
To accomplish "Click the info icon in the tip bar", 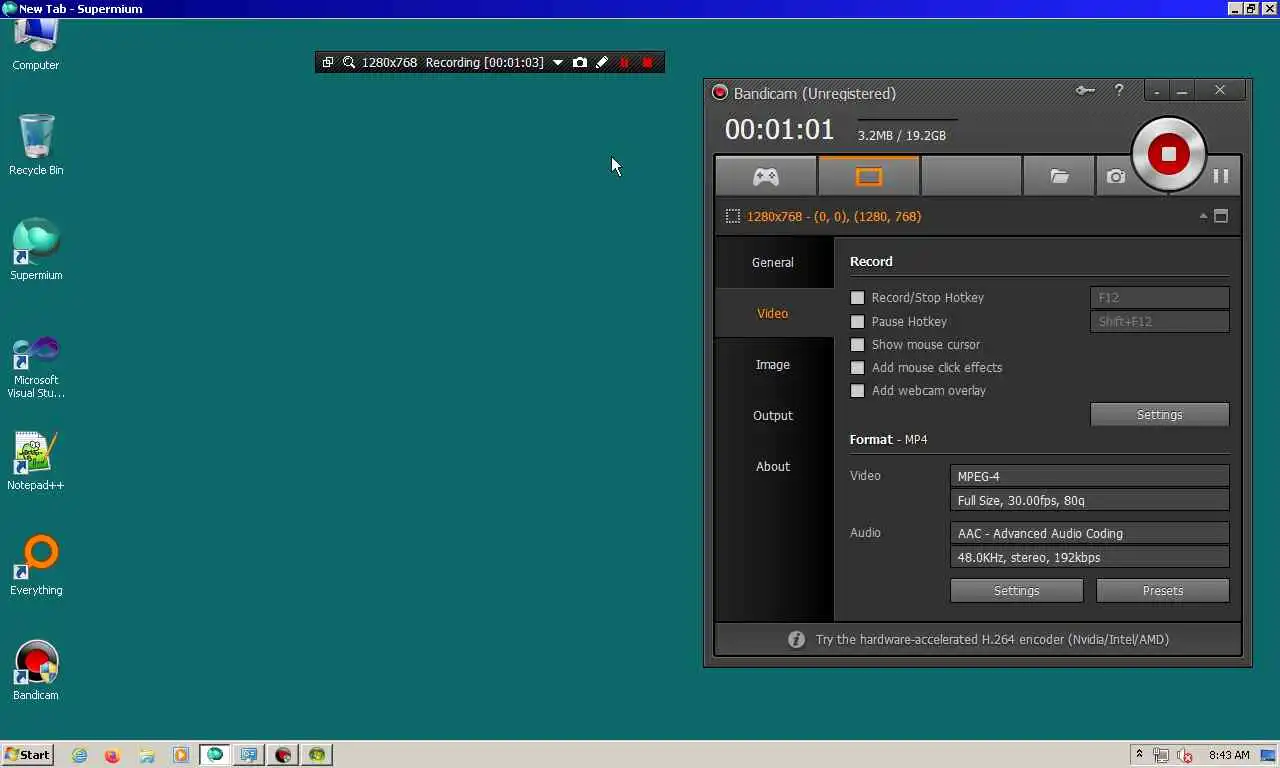I will point(796,639).
